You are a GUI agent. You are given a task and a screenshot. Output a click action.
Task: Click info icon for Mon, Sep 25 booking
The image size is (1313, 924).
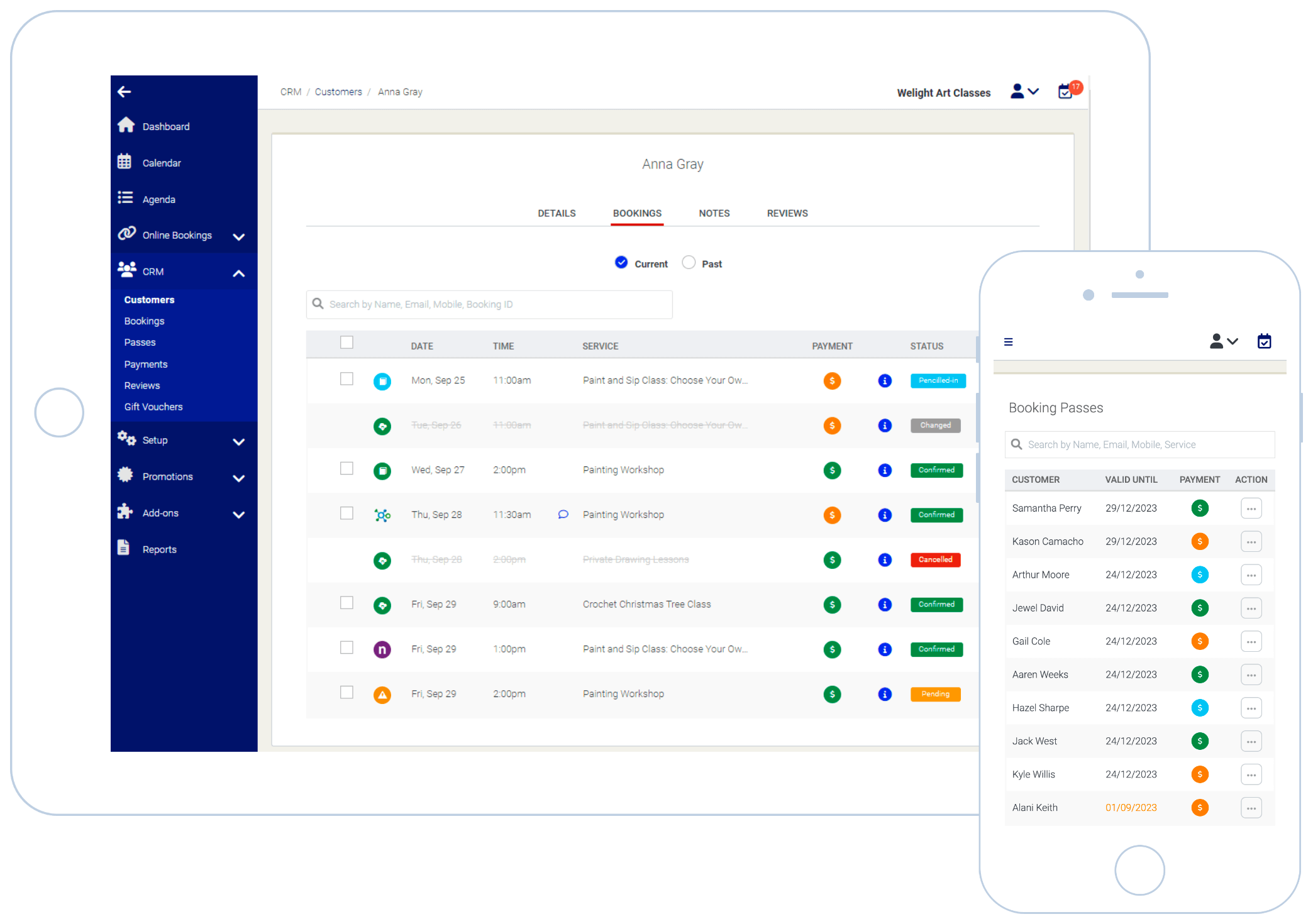(885, 381)
